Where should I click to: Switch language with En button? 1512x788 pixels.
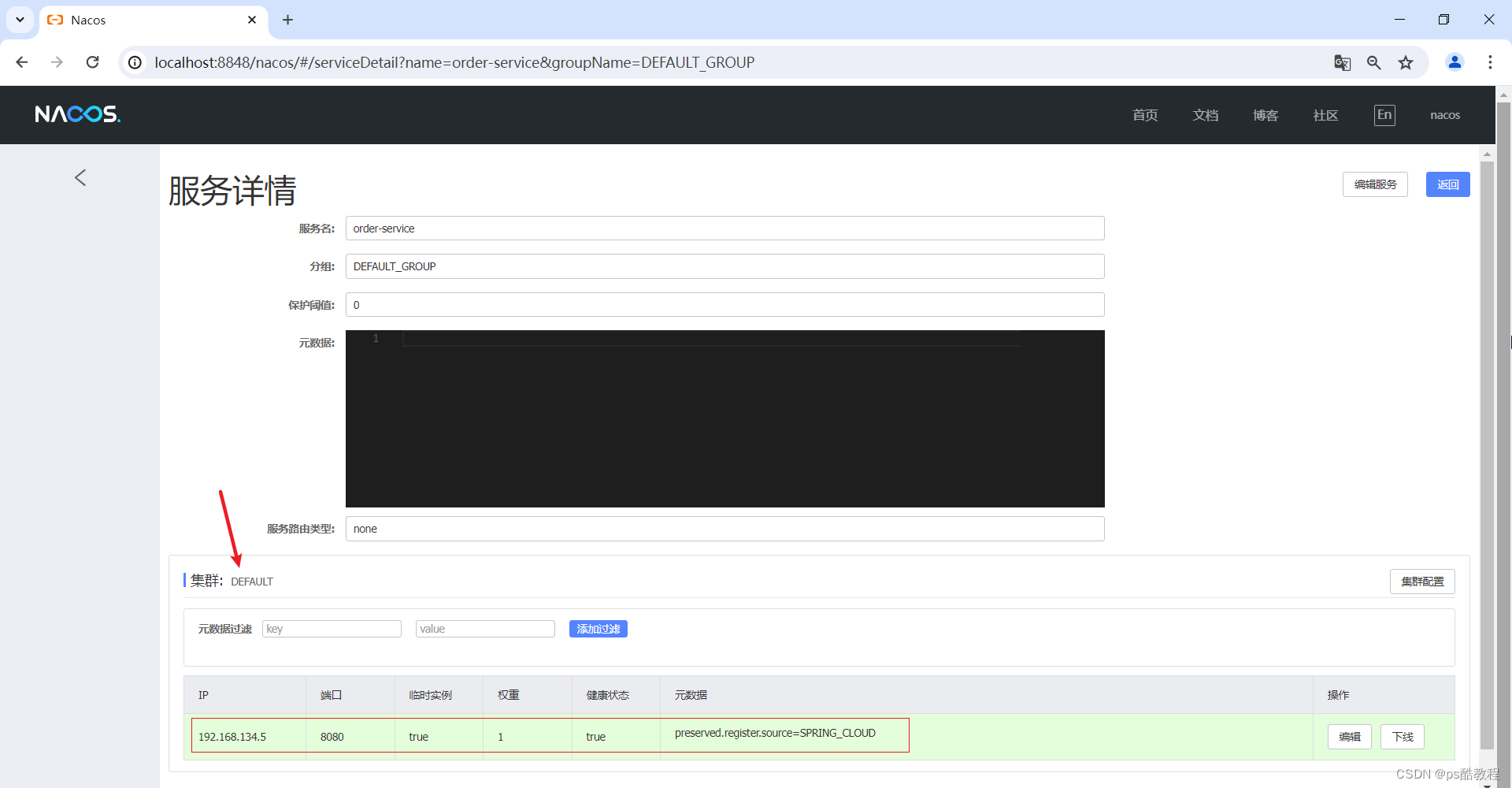[1384, 115]
